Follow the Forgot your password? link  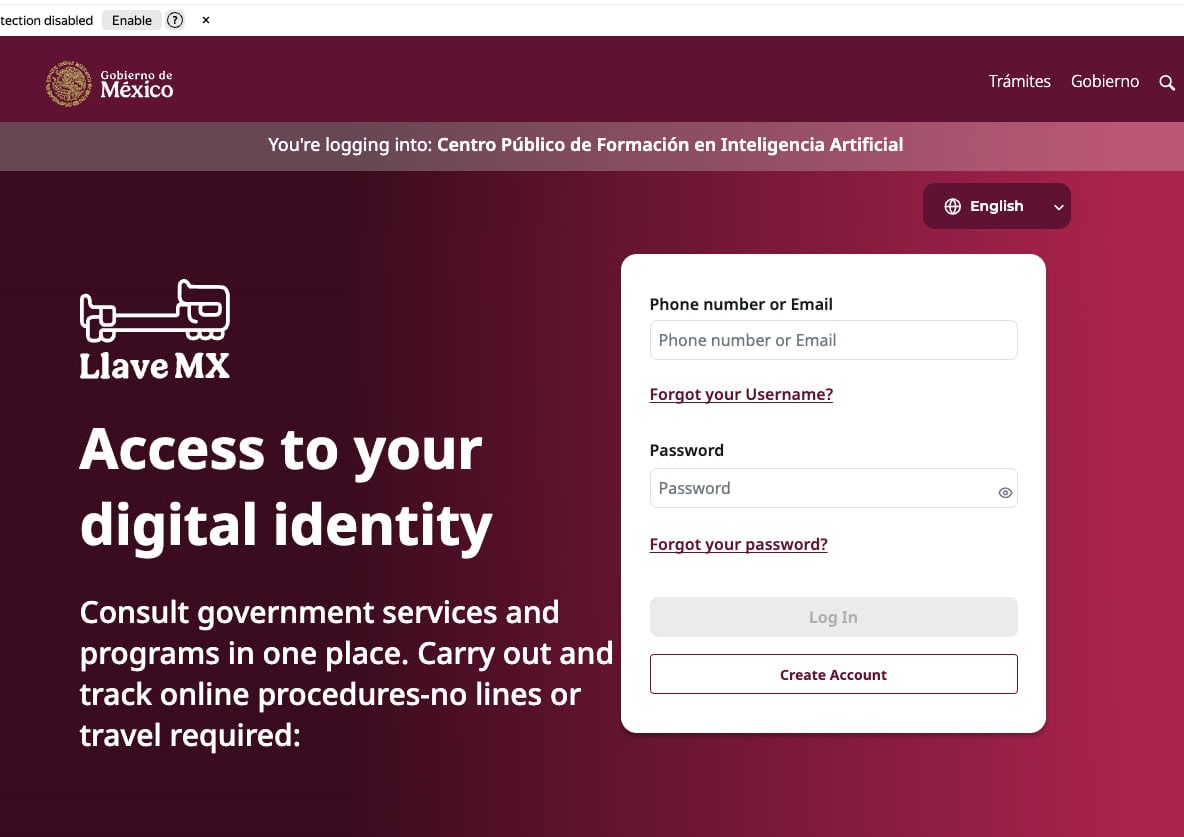coord(738,544)
